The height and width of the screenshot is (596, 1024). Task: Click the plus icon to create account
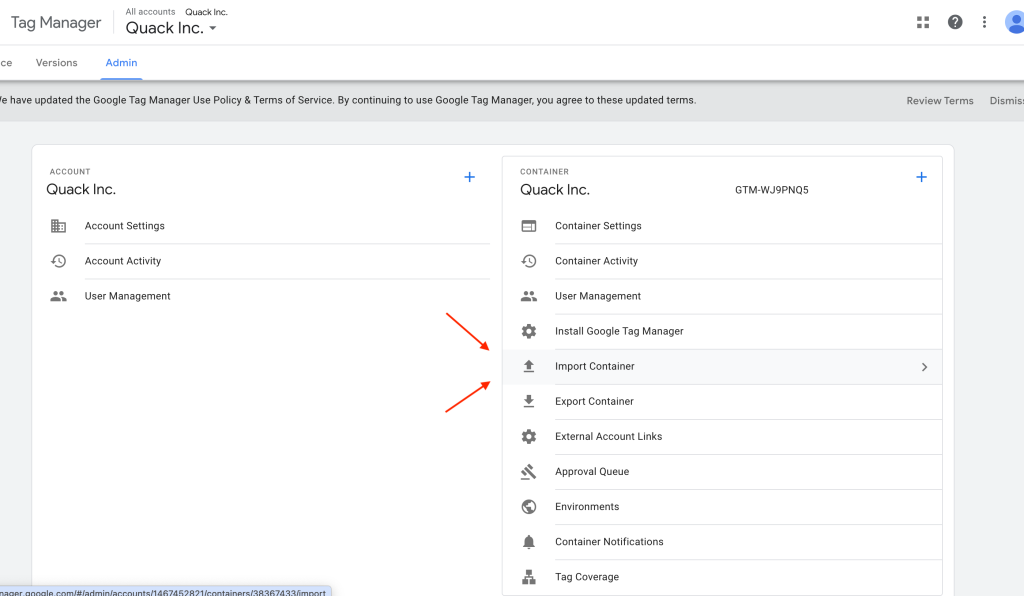tap(469, 177)
